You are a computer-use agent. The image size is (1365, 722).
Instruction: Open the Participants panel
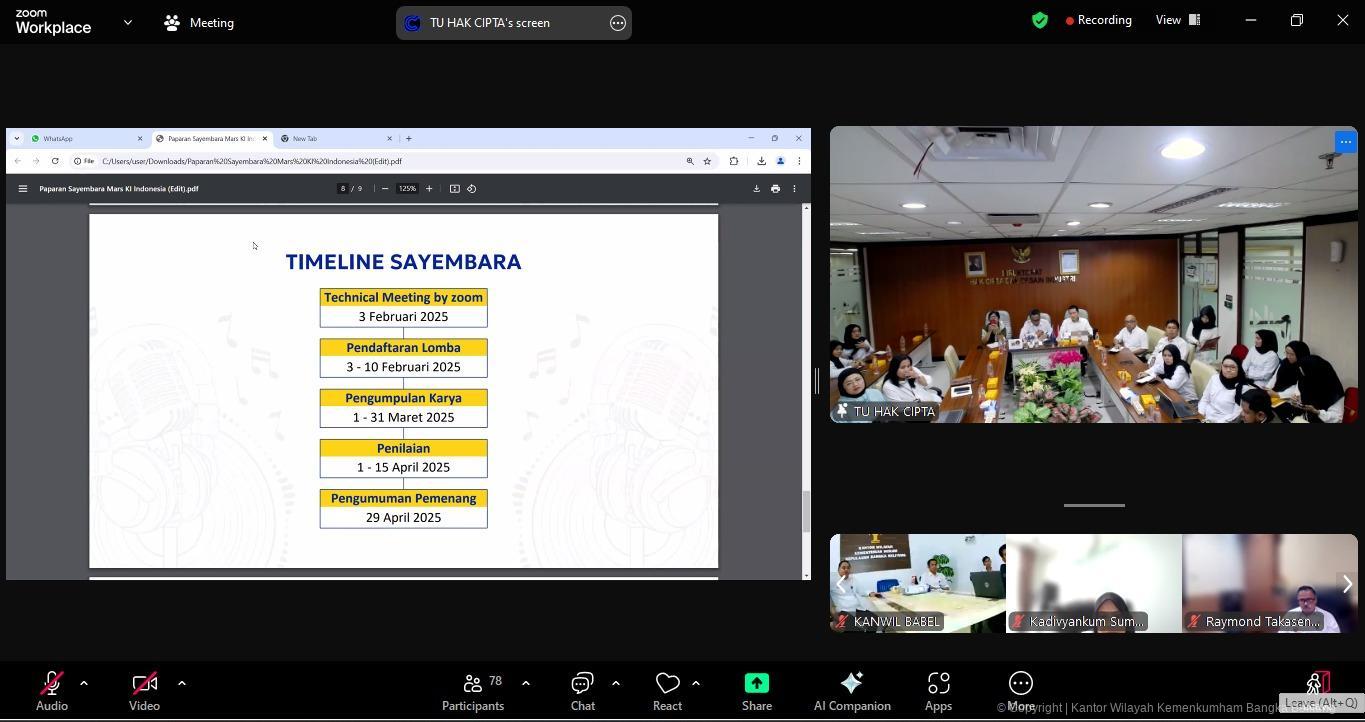(473, 691)
